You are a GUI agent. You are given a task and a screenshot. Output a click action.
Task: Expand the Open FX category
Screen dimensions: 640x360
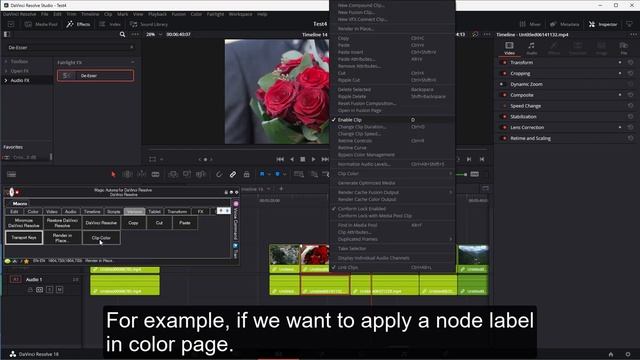click(x=6, y=71)
